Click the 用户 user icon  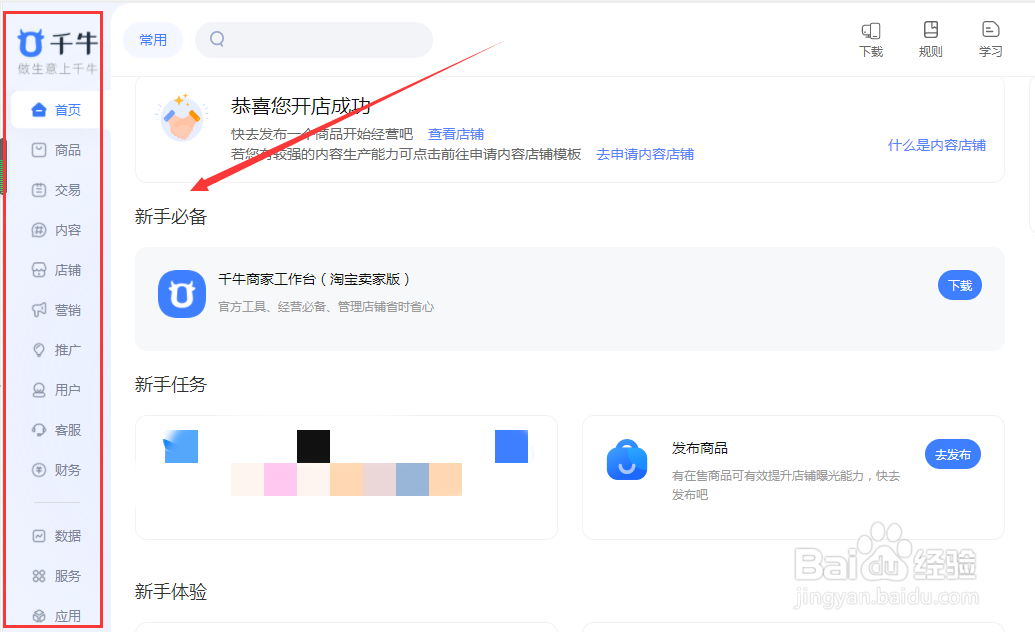(39, 390)
